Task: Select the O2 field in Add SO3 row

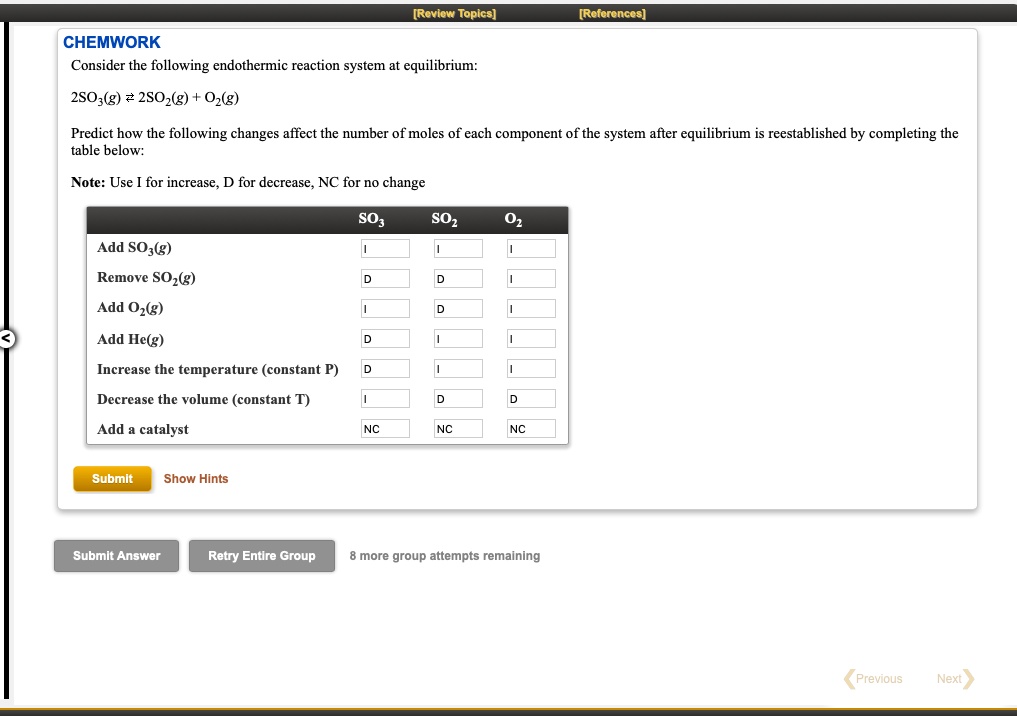Action: (x=531, y=247)
